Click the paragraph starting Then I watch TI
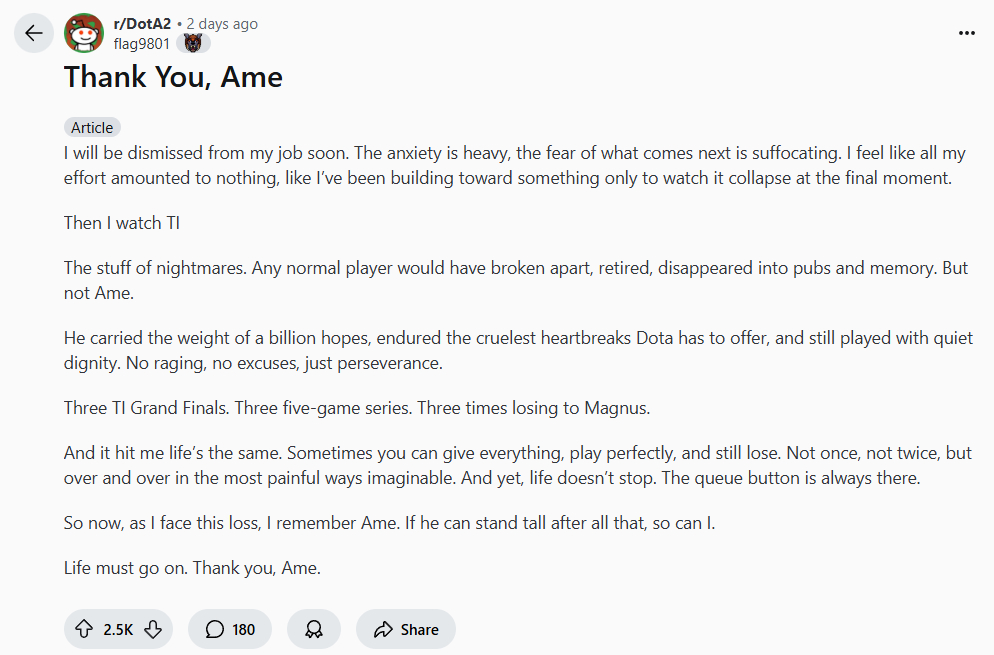Viewport: 994px width, 655px height. [122, 223]
